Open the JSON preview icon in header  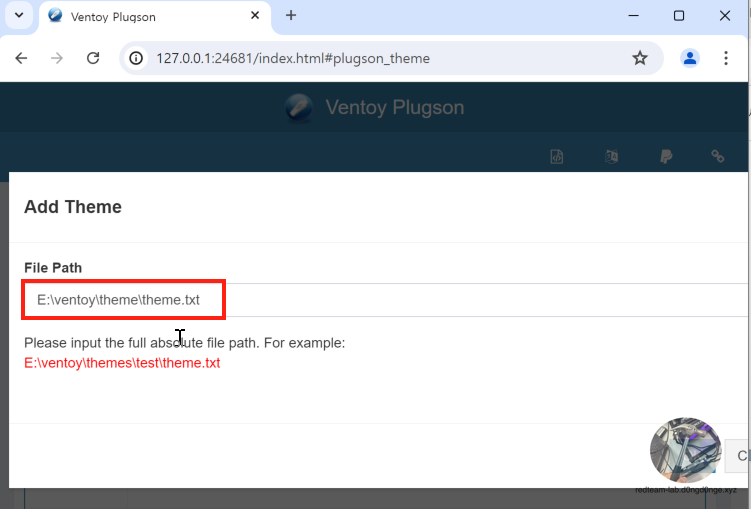pyautogui.click(x=557, y=157)
